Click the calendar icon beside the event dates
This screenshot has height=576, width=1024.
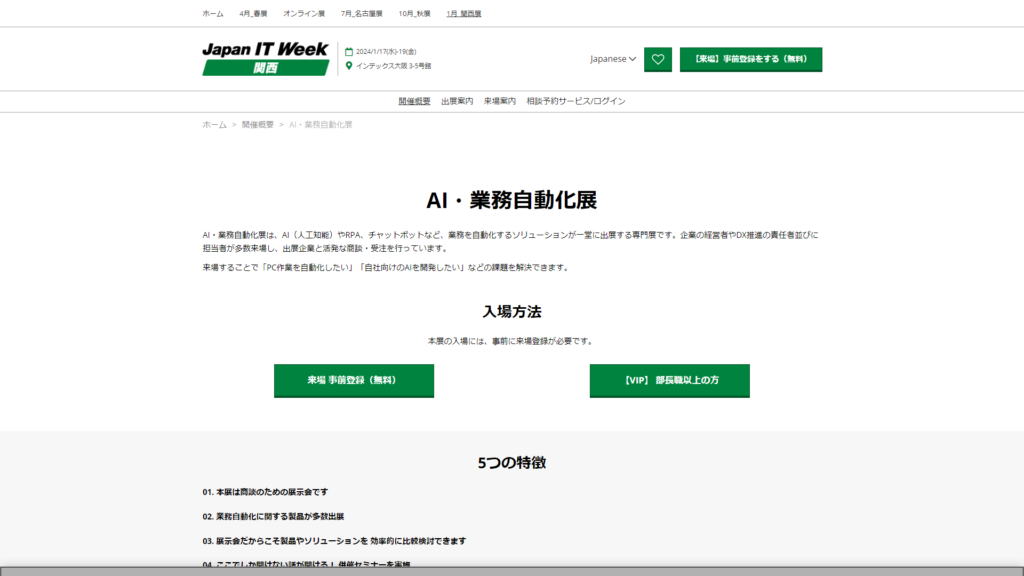[349, 52]
